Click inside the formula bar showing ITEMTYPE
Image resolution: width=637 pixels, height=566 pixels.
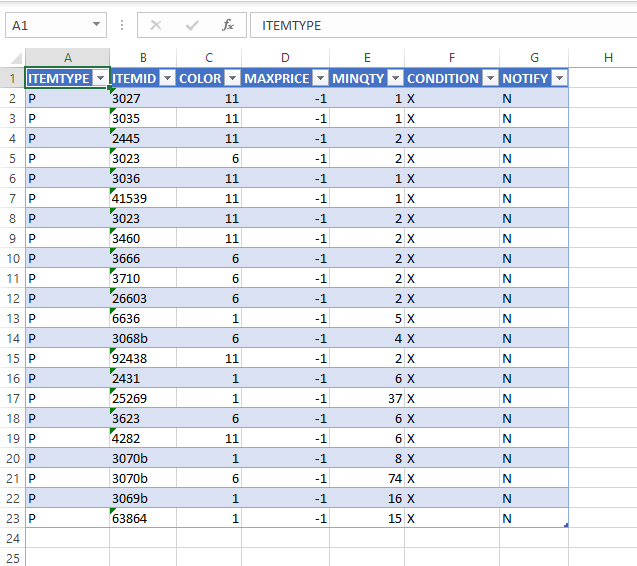click(x=443, y=25)
